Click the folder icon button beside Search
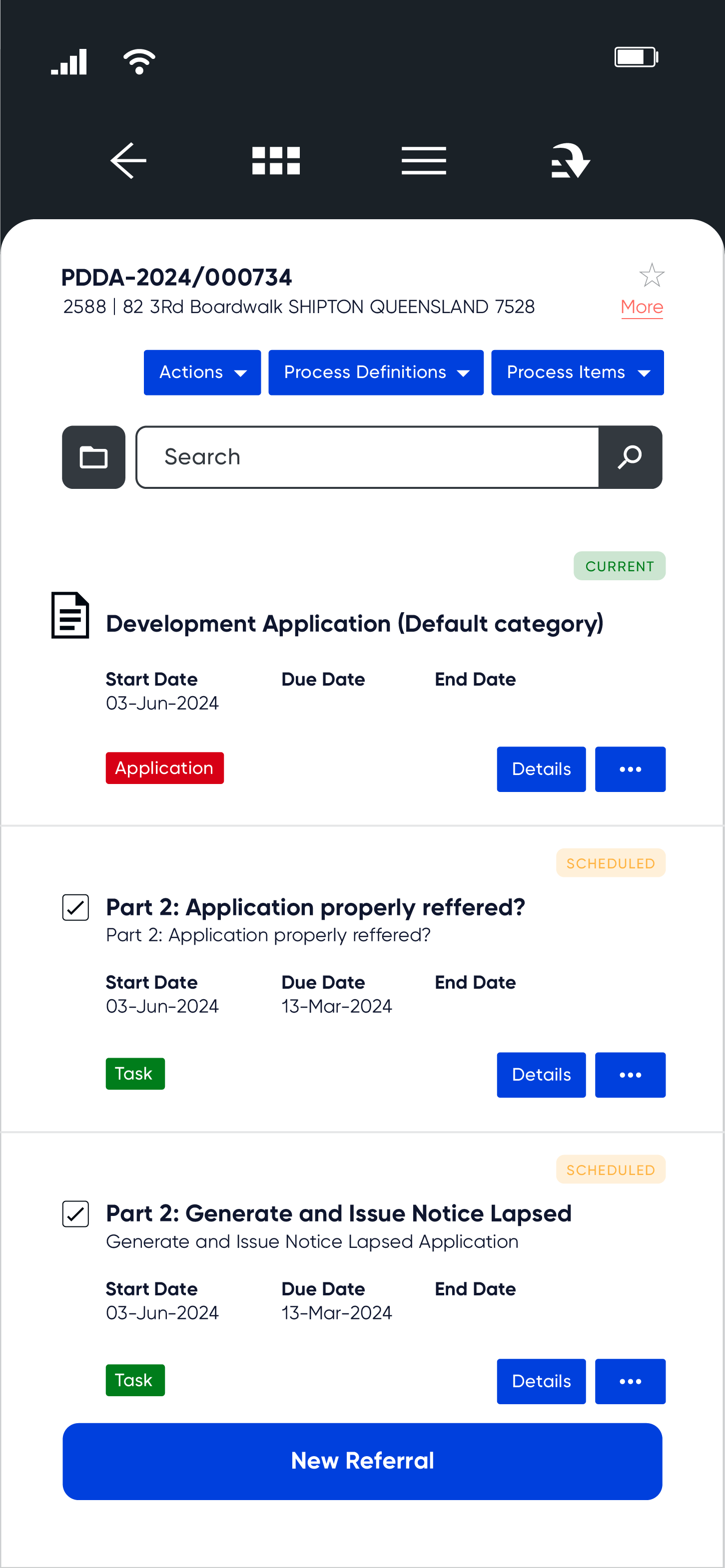The image size is (725, 1568). click(x=94, y=457)
